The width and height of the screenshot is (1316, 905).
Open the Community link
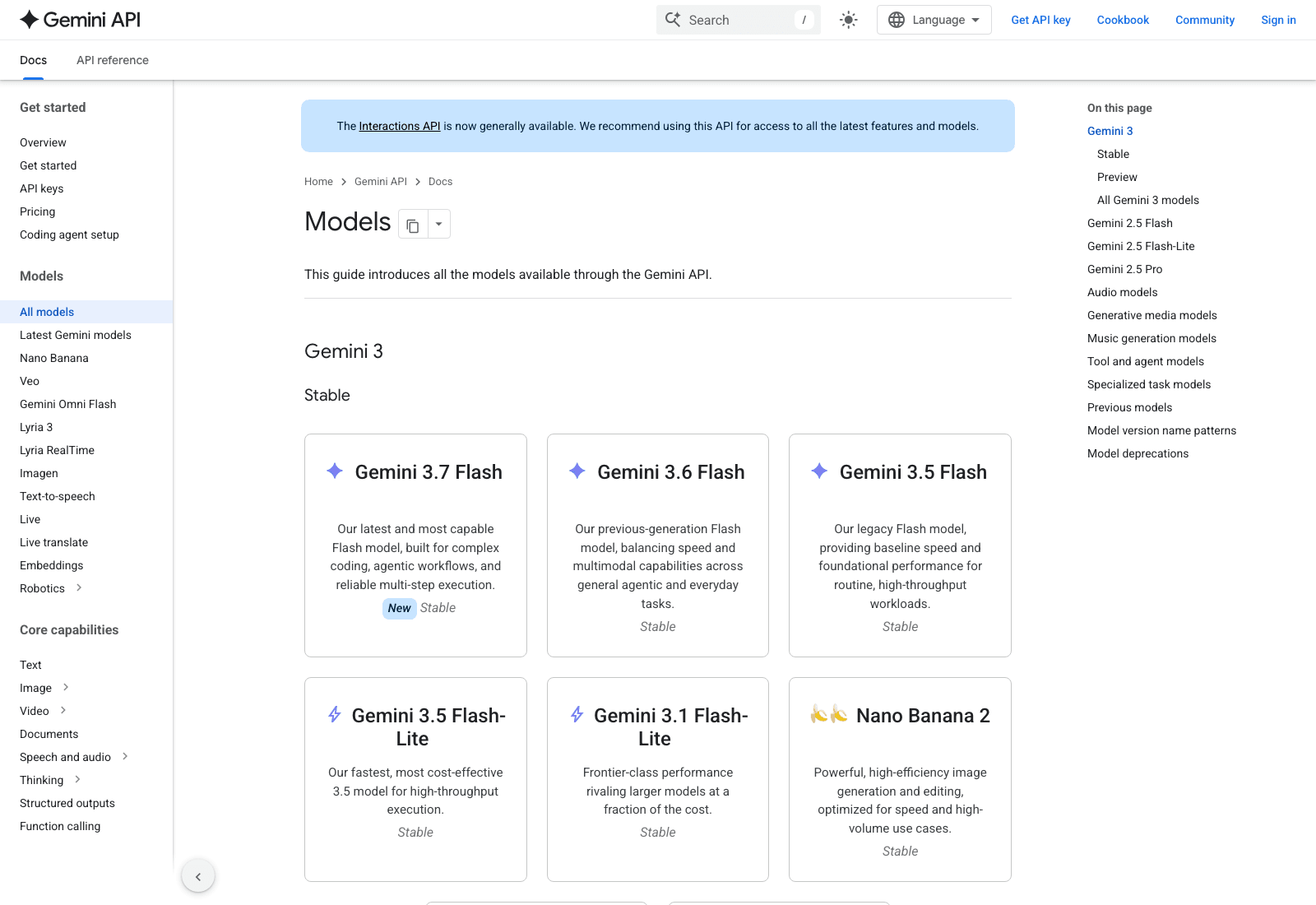click(1205, 20)
